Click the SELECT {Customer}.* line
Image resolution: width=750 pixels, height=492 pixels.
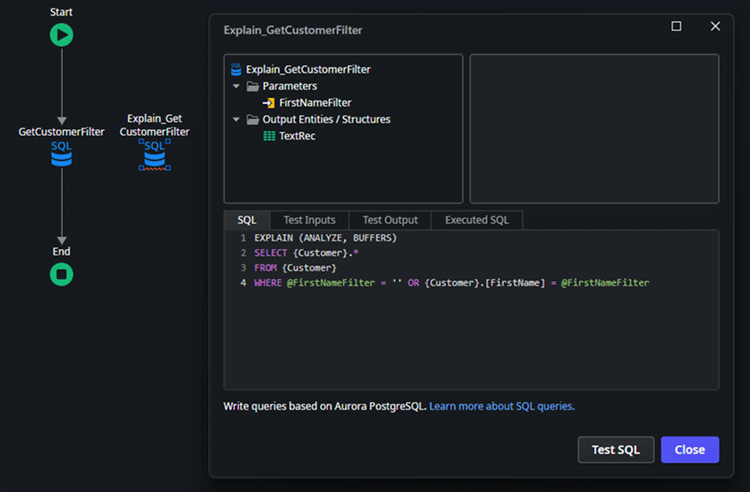[306, 252]
